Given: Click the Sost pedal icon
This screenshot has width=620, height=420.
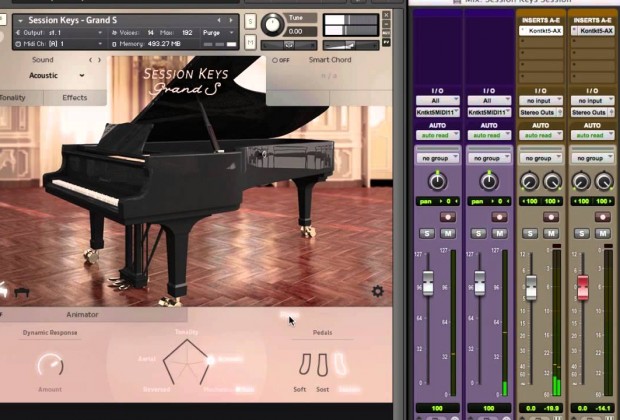Looking at the screenshot, I should click(323, 365).
